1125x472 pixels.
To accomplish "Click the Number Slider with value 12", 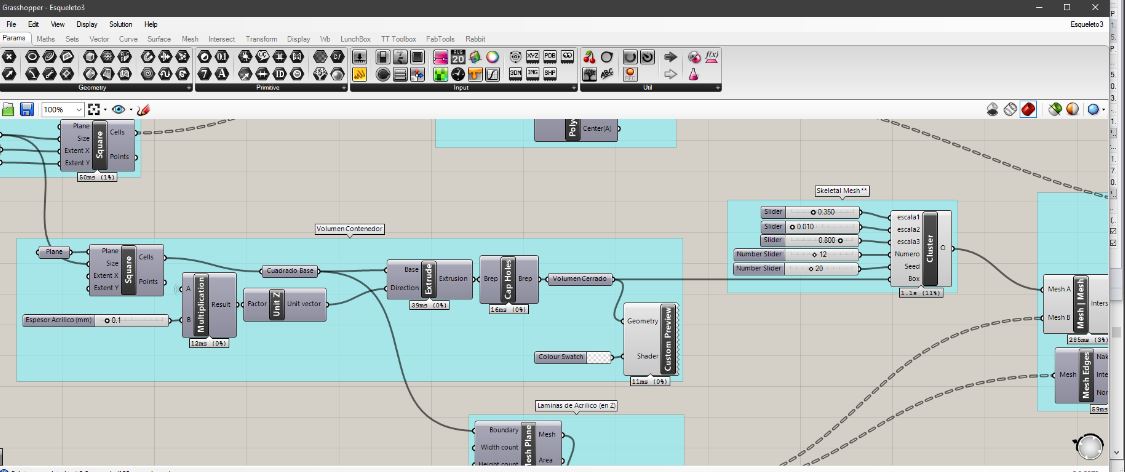I will point(796,254).
